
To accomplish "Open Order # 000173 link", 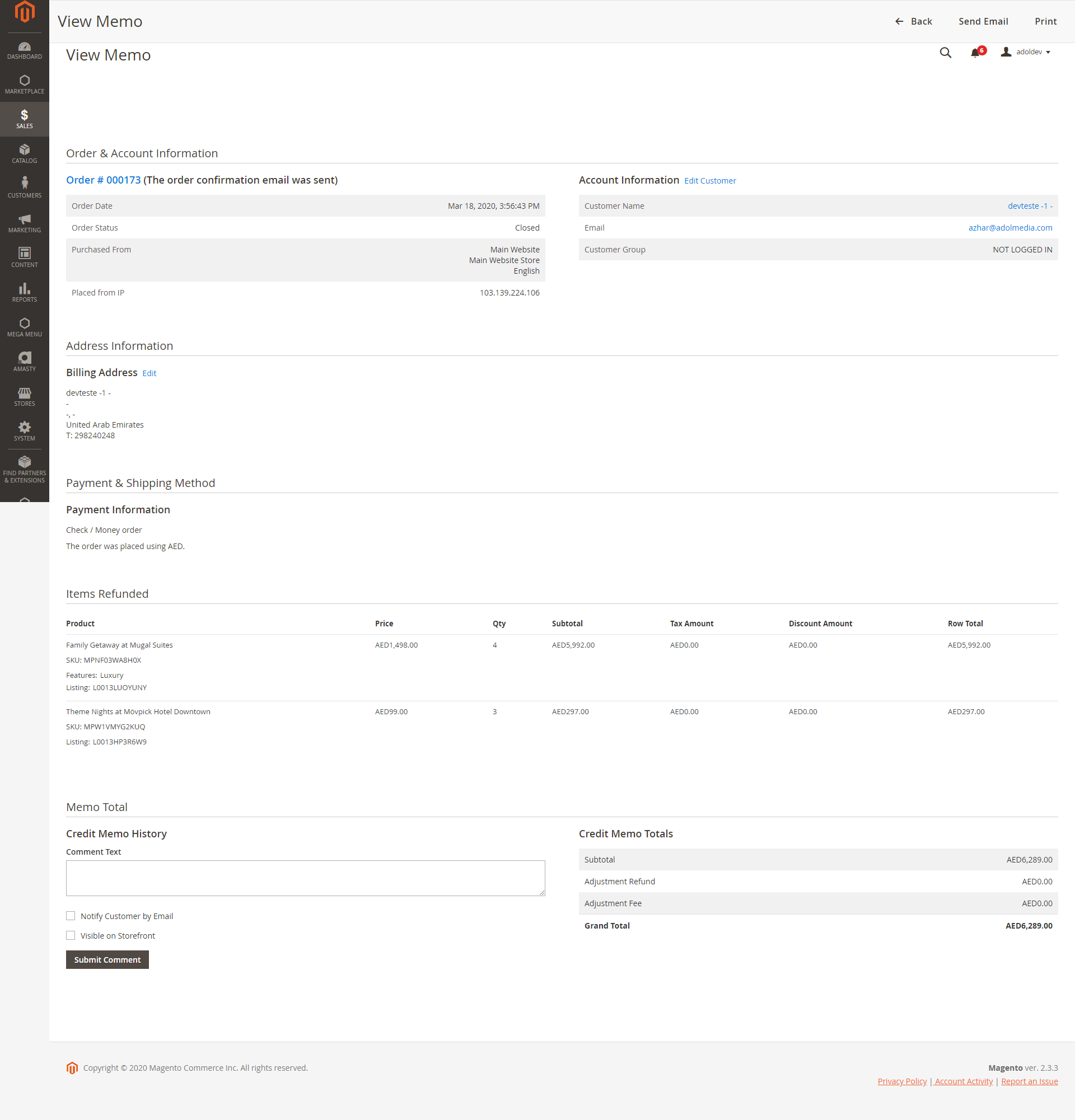I will (104, 180).
